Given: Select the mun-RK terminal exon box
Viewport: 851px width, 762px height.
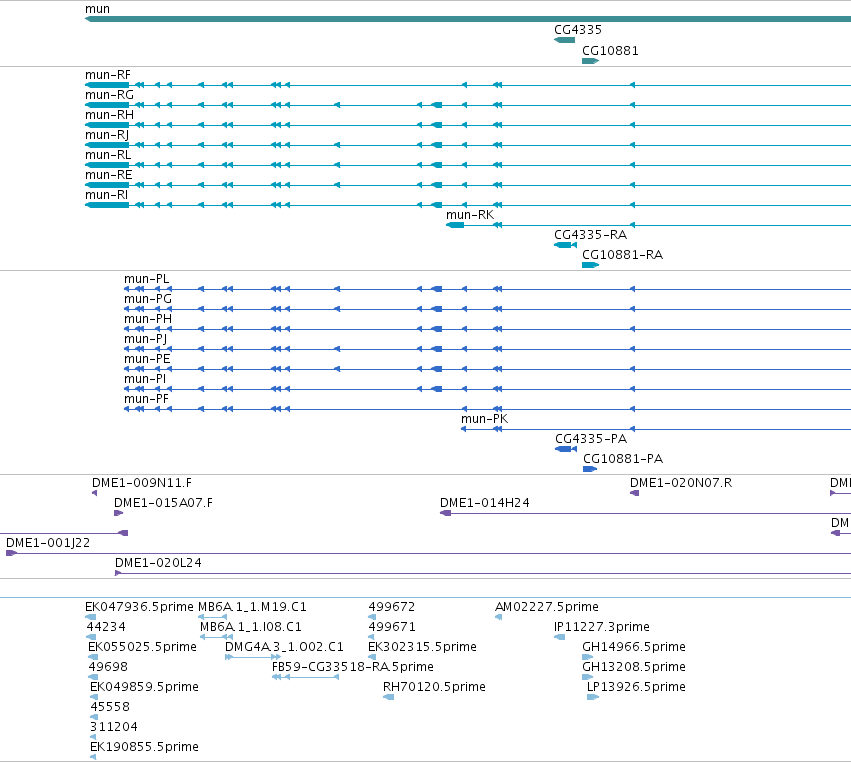Looking at the screenshot, I should [455, 225].
